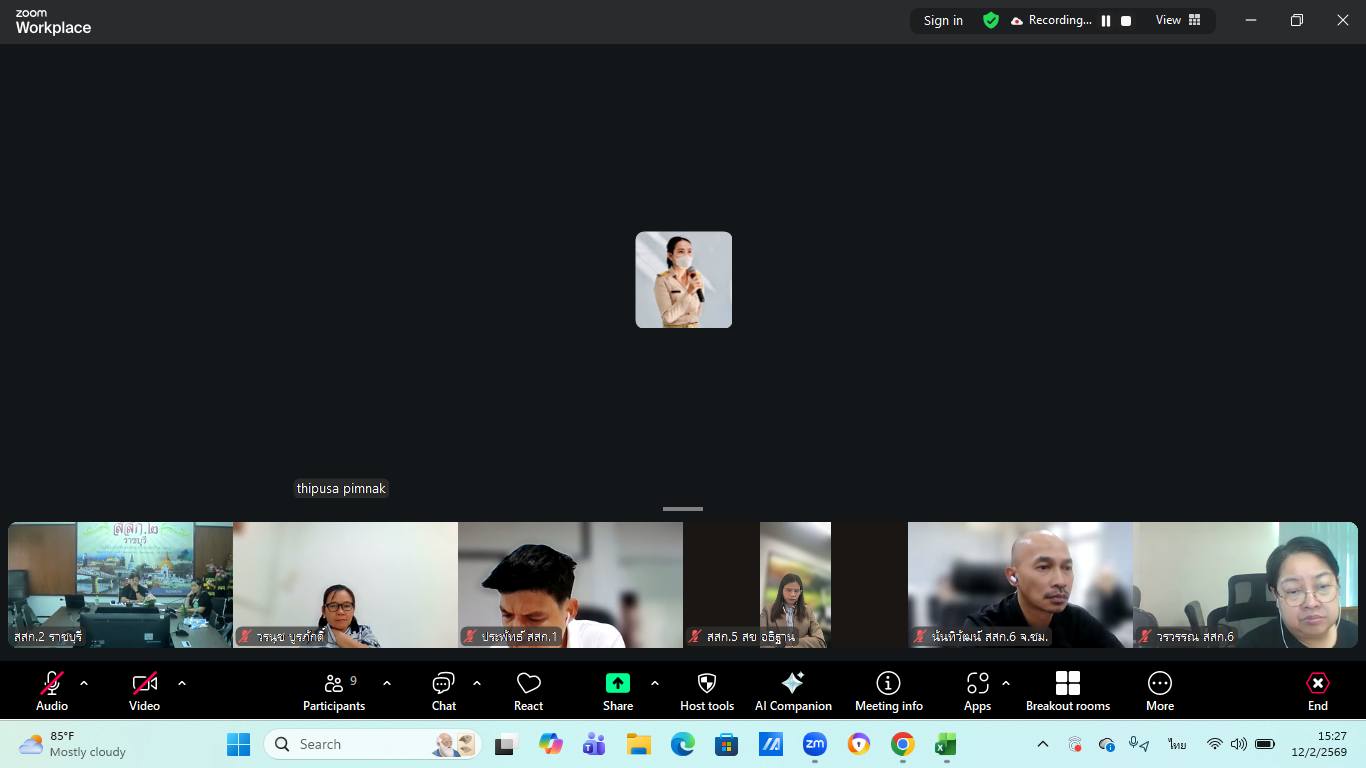Image resolution: width=1366 pixels, height=768 pixels.
Task: Open the React emoji menu
Action: (x=528, y=691)
